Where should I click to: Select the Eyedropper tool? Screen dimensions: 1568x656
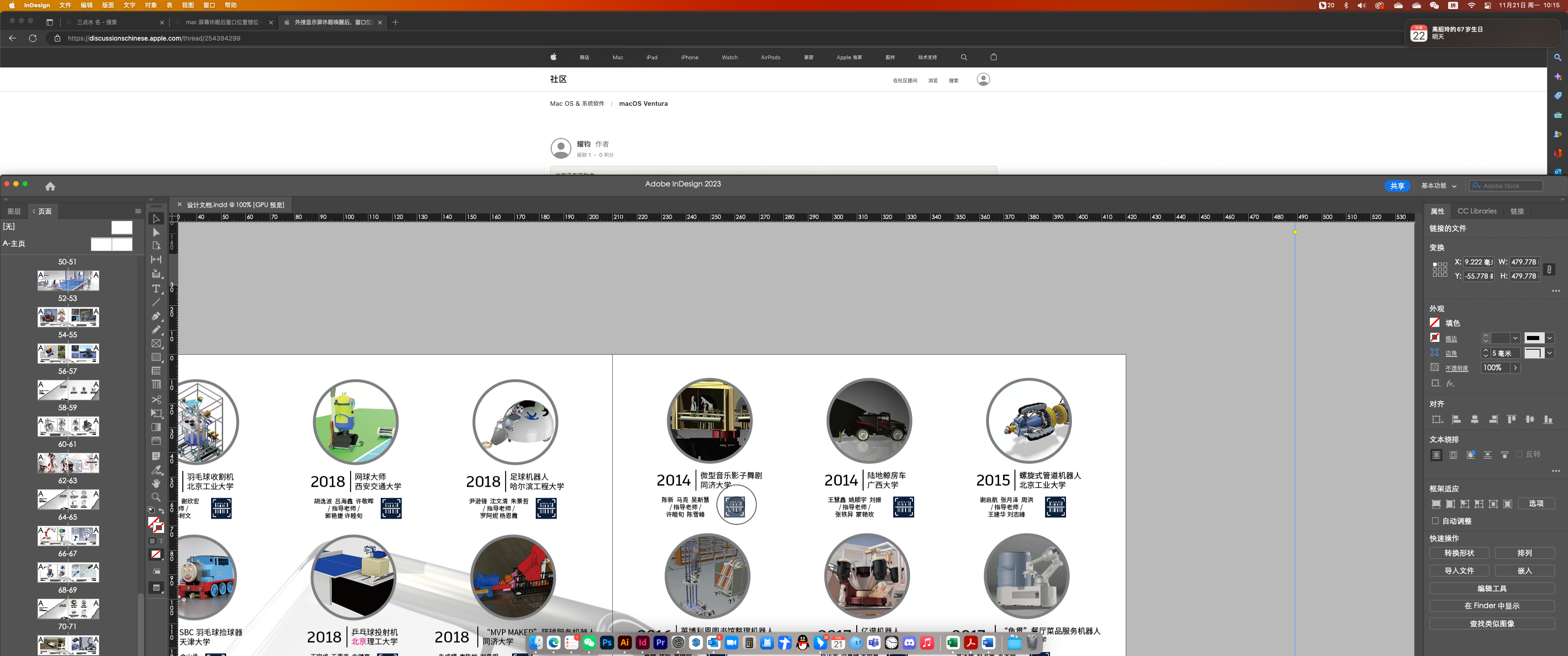156,469
